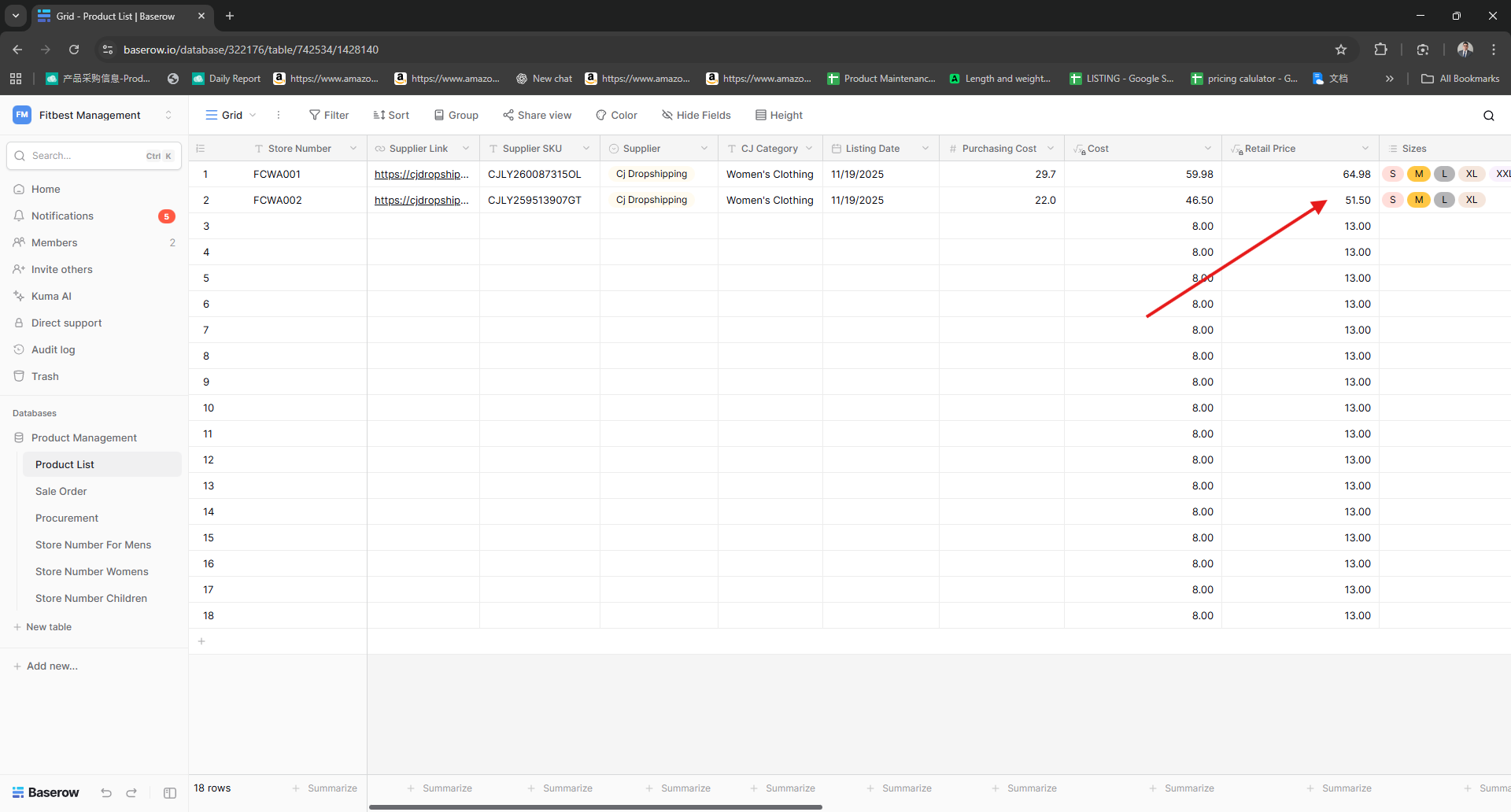This screenshot has width=1511, height=812.
Task: Hide Fields in the grid view
Action: tap(696, 115)
